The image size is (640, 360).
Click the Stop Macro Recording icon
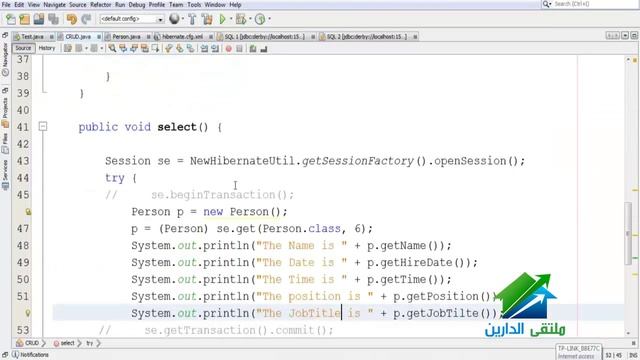(240, 49)
